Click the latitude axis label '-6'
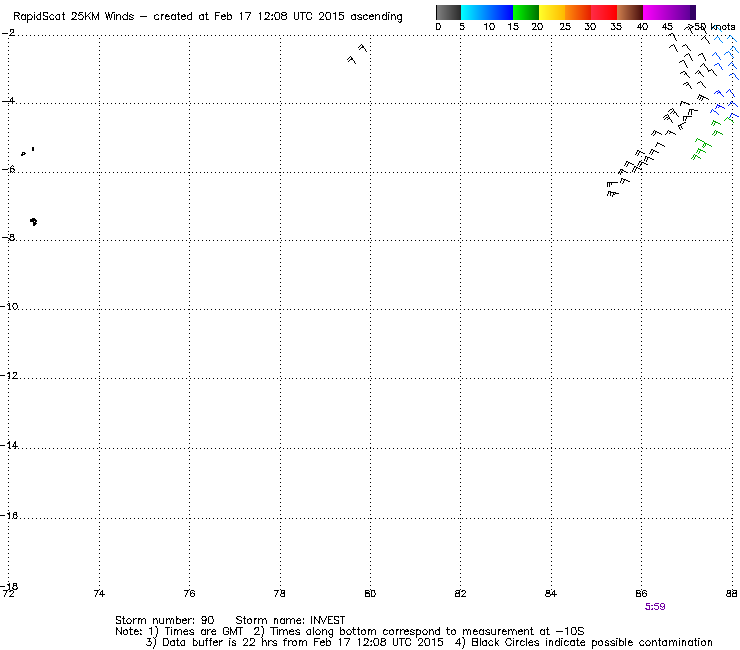This screenshot has width=740, height=650. click(8, 169)
